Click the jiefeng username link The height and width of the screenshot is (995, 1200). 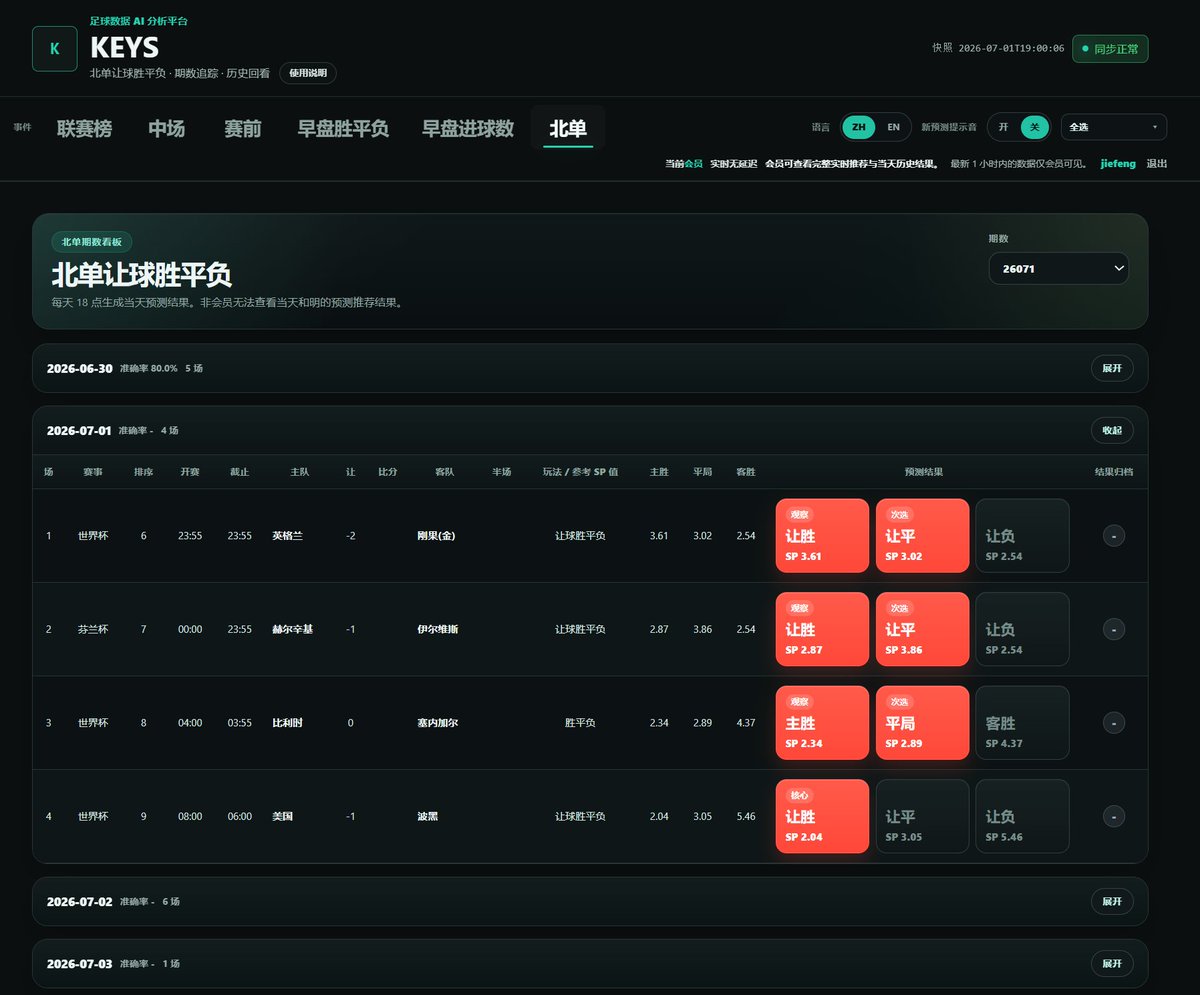[x=1118, y=164]
